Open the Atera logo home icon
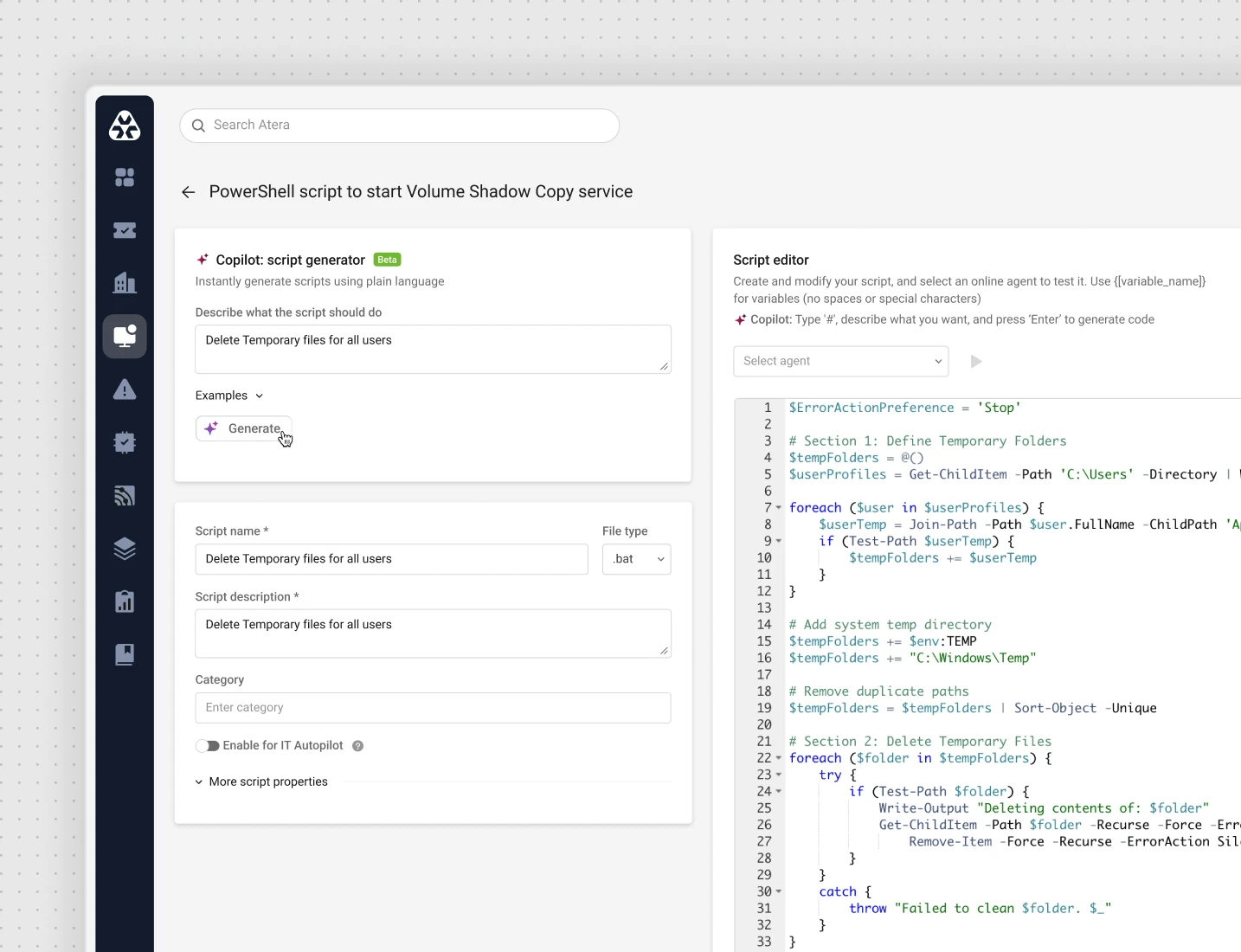Image resolution: width=1241 pixels, height=952 pixels. point(125,125)
